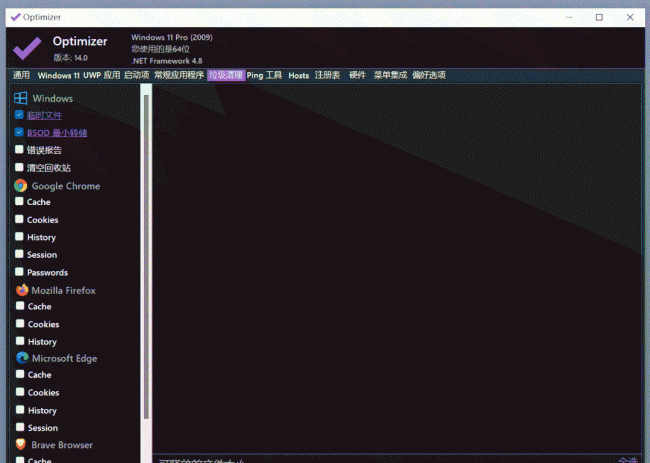650x463 pixels.
Task: Check Microsoft Edge Session
Action: pyautogui.click(x=20, y=427)
